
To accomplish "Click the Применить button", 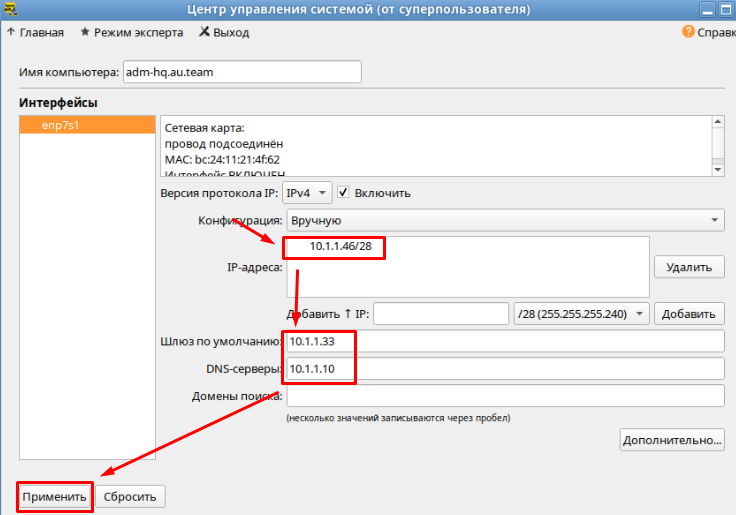I will tap(56, 497).
